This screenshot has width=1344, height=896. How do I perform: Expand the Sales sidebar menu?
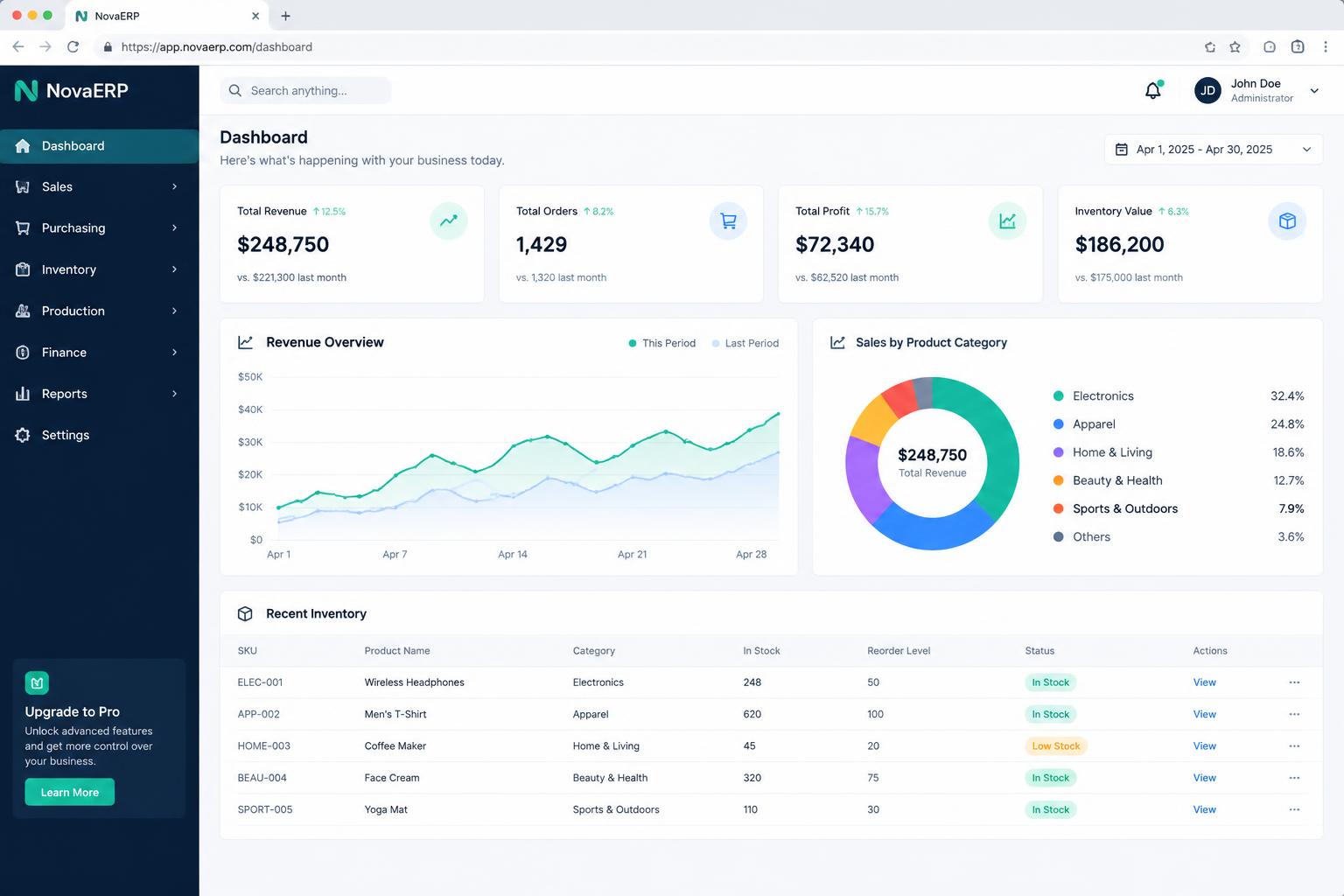click(x=174, y=186)
